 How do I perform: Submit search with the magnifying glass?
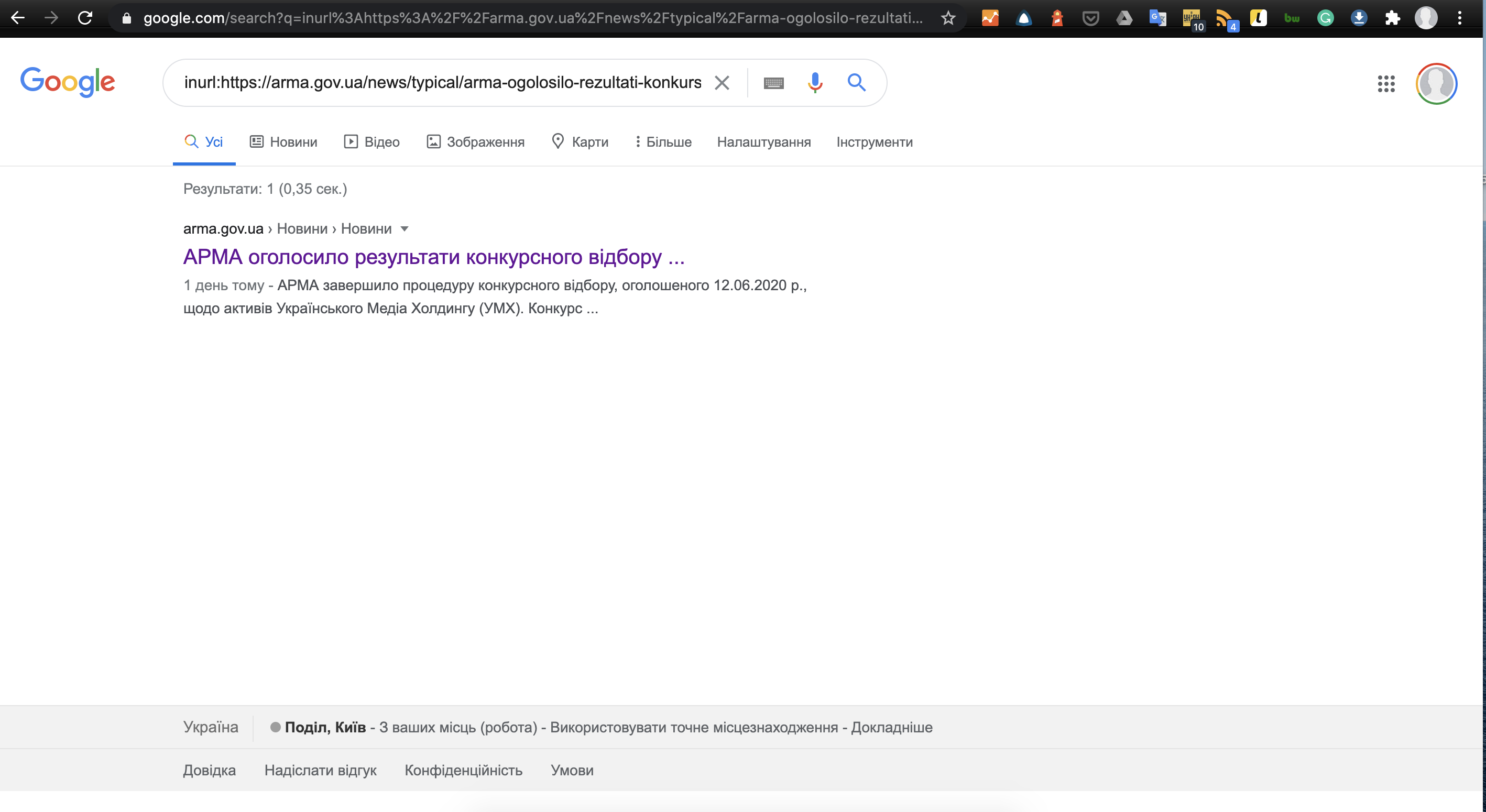click(856, 82)
